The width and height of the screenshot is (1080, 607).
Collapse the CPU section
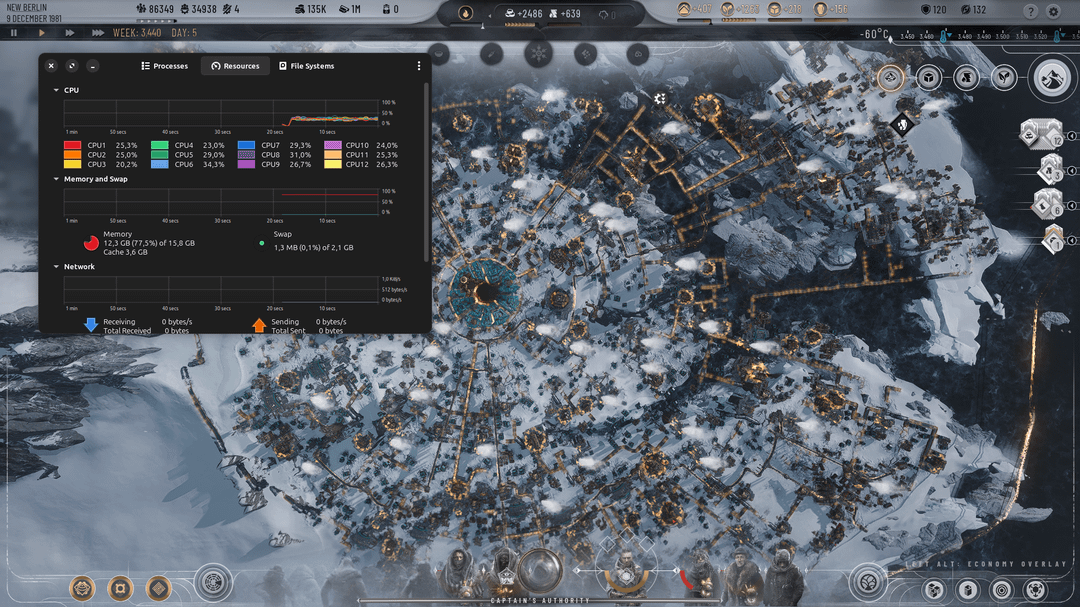[56, 90]
